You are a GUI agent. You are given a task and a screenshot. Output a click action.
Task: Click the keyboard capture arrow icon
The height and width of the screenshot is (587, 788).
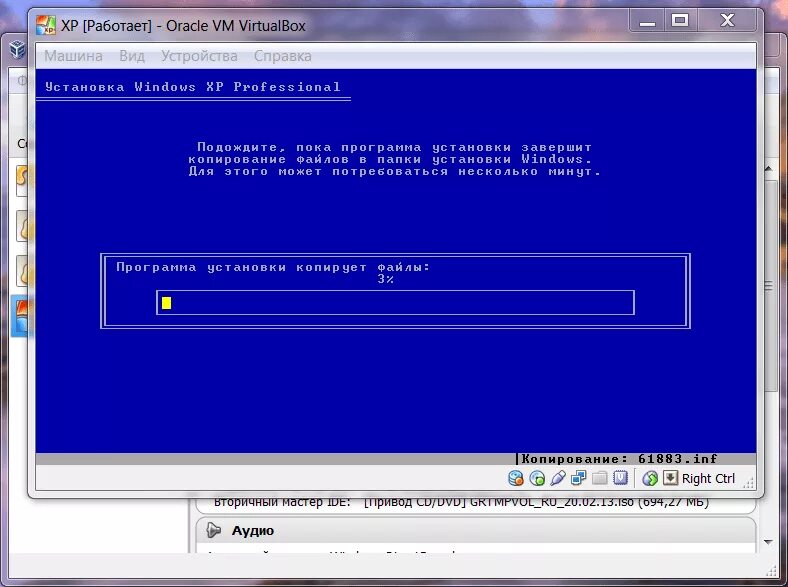point(670,478)
